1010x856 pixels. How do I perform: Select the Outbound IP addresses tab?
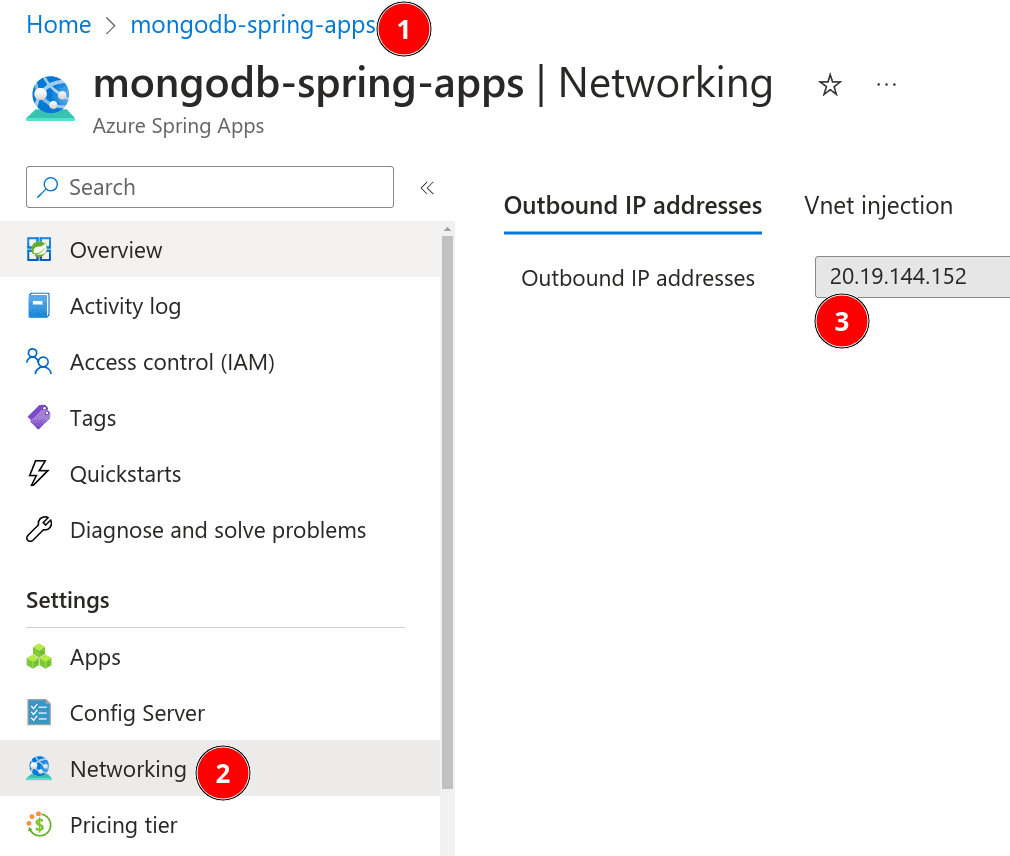coord(633,206)
